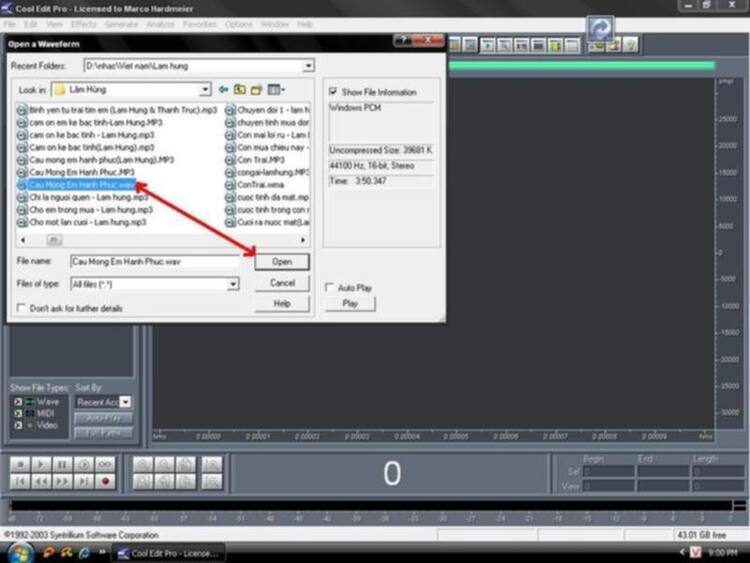Show hidden tray icons with the taskbar chevron
Screen dimensions: 750x563
[x=682, y=552]
